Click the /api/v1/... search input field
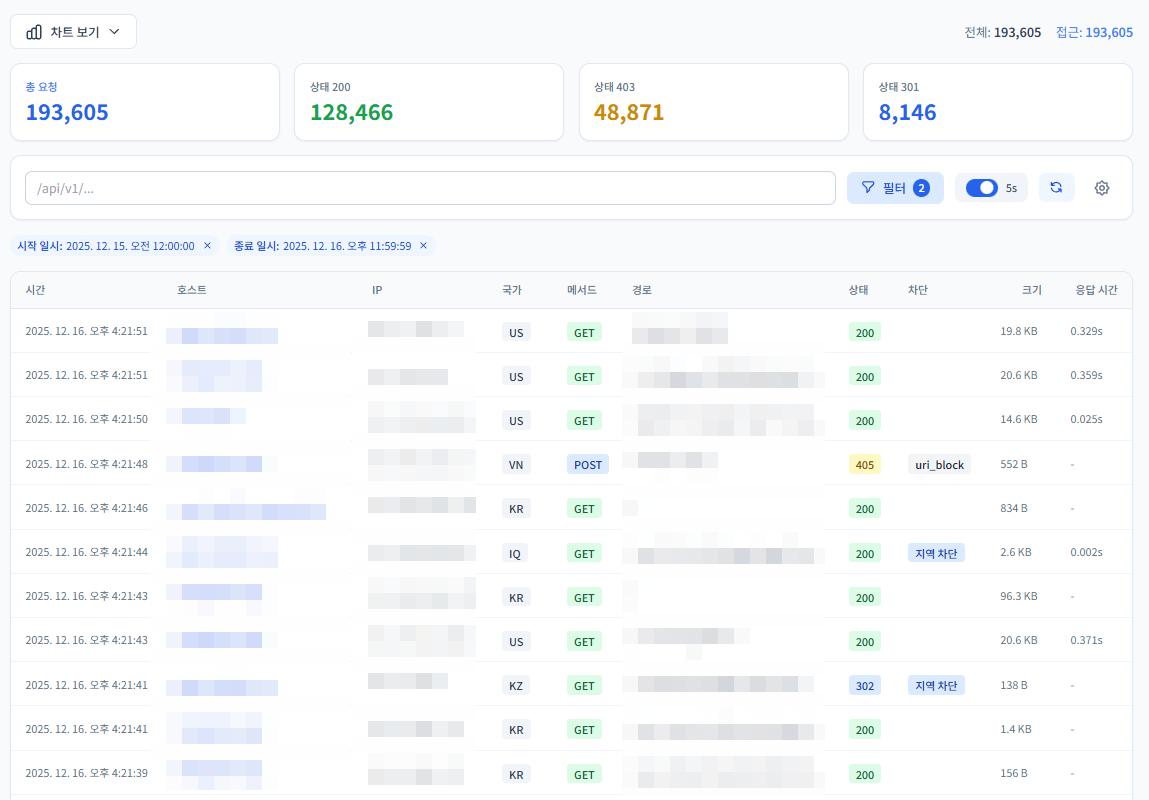 (430, 188)
